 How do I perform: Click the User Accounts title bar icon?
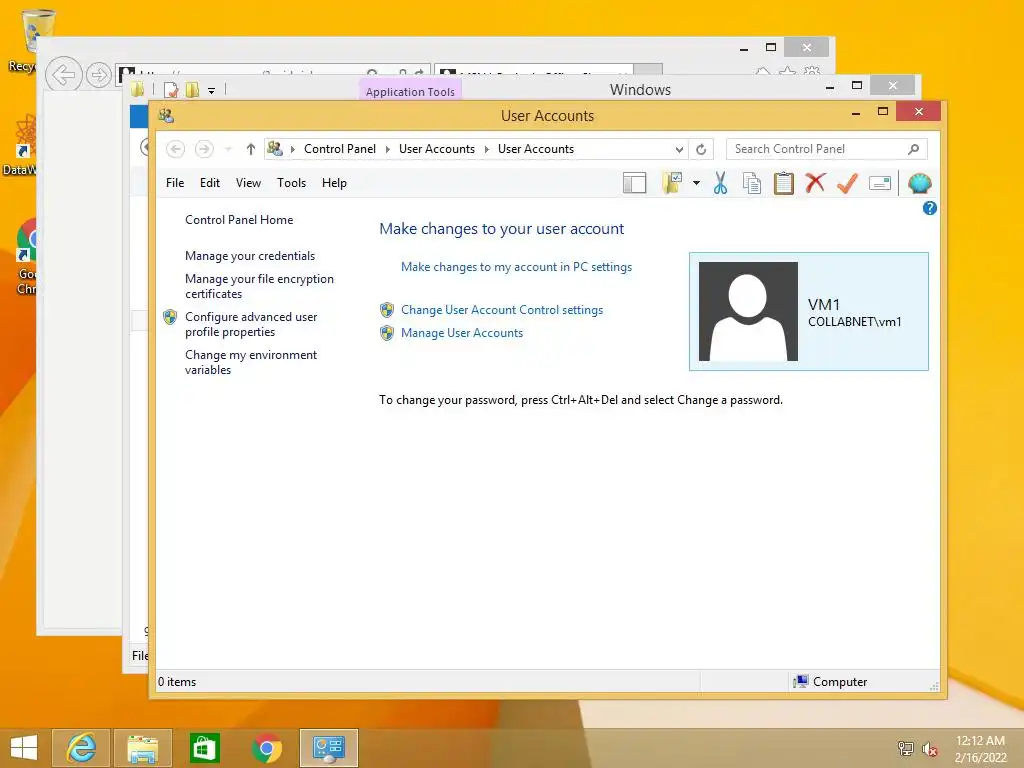point(166,116)
